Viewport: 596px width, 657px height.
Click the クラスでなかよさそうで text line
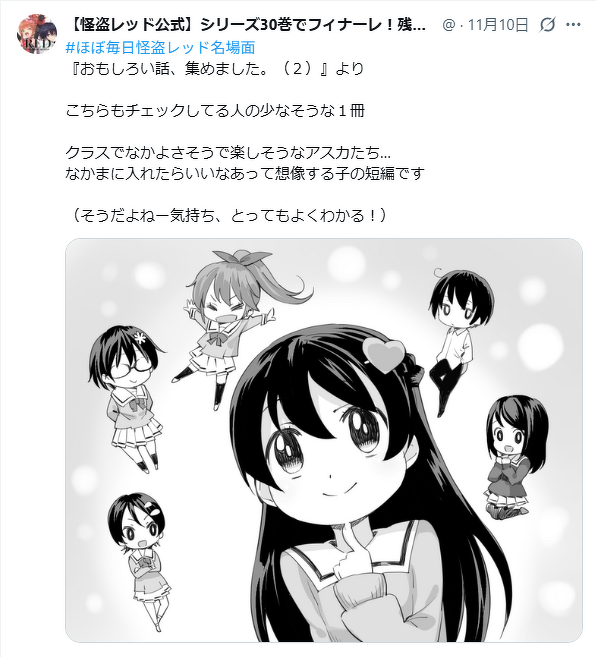228,153
